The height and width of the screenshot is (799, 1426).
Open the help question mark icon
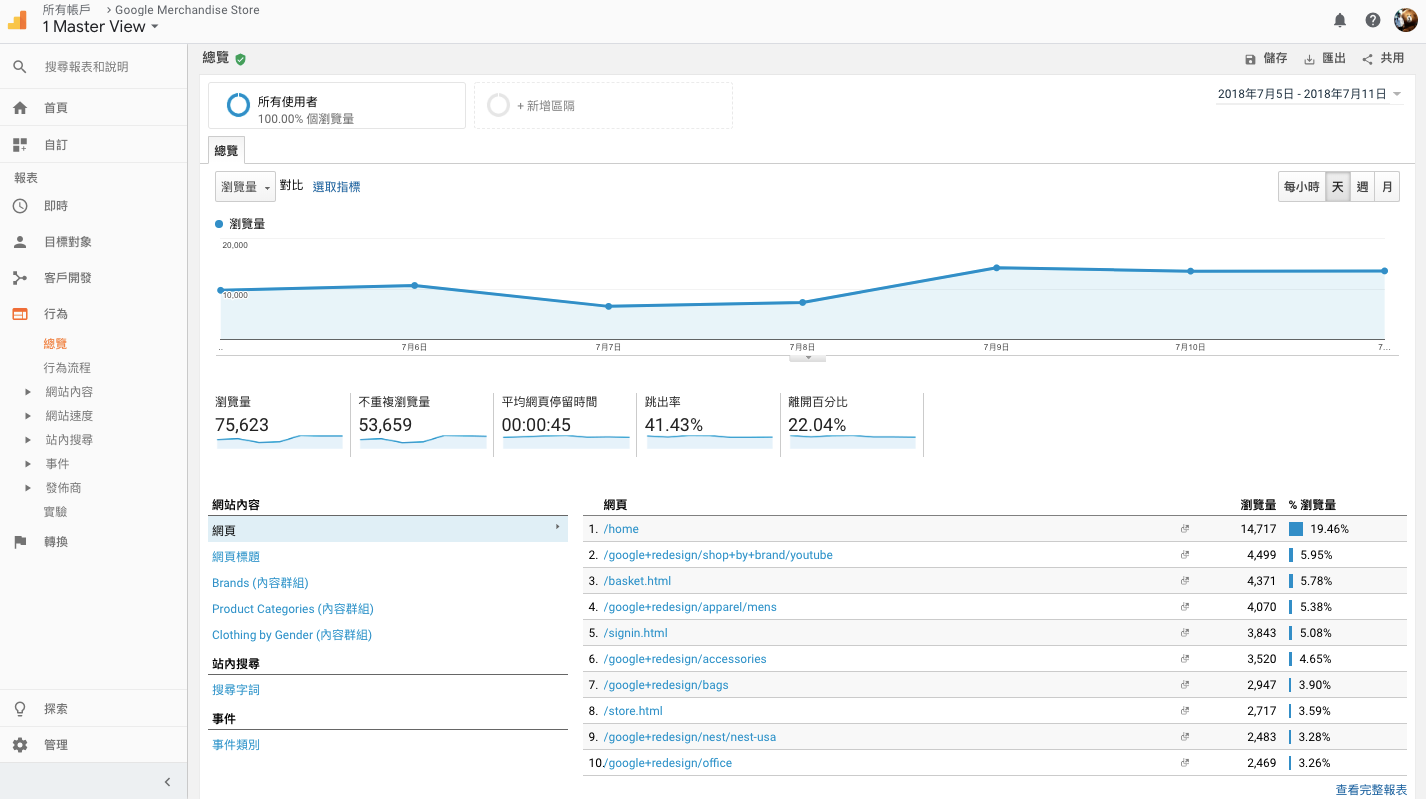pyautogui.click(x=1373, y=20)
